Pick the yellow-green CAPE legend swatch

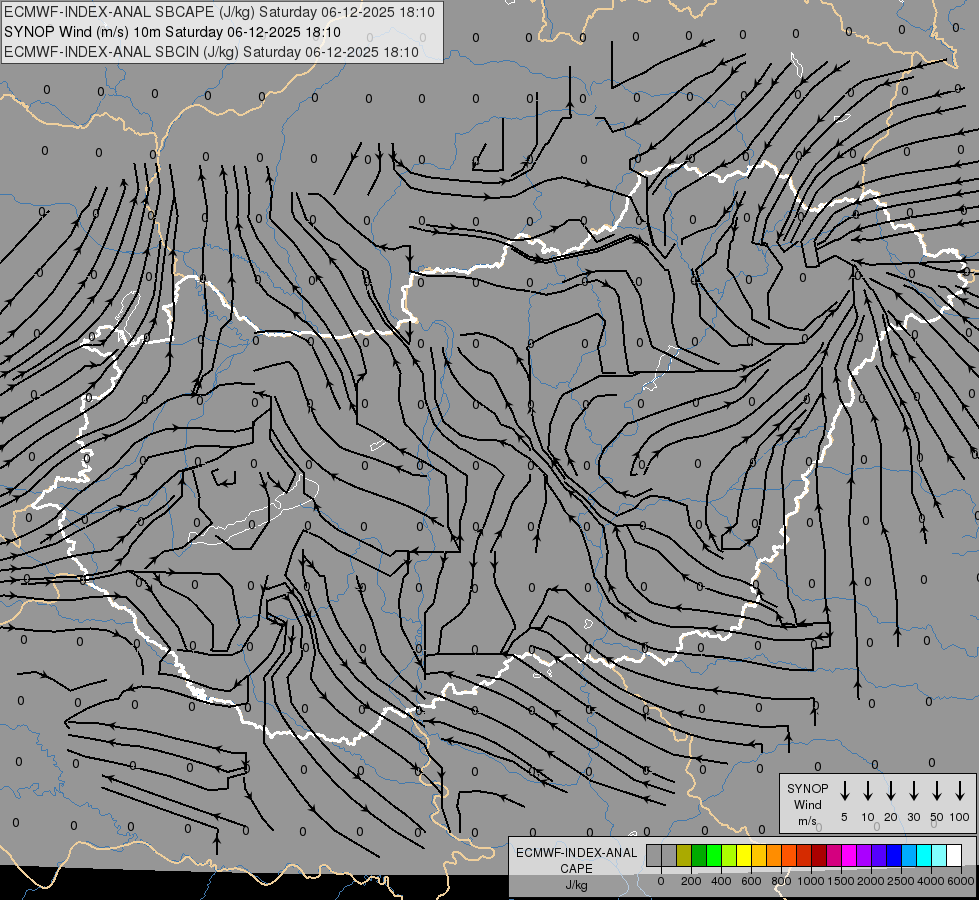click(x=729, y=855)
